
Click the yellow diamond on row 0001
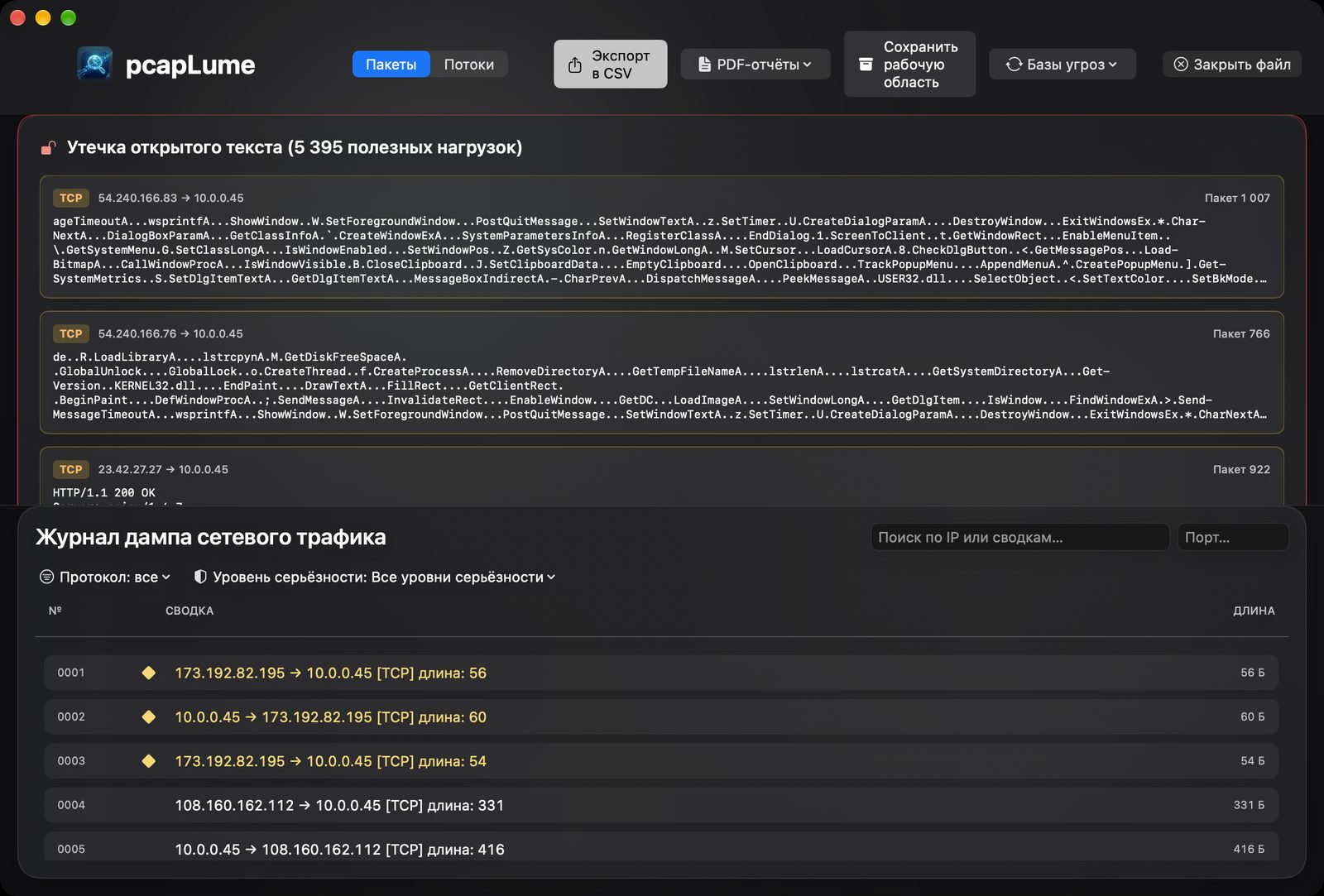pos(149,673)
